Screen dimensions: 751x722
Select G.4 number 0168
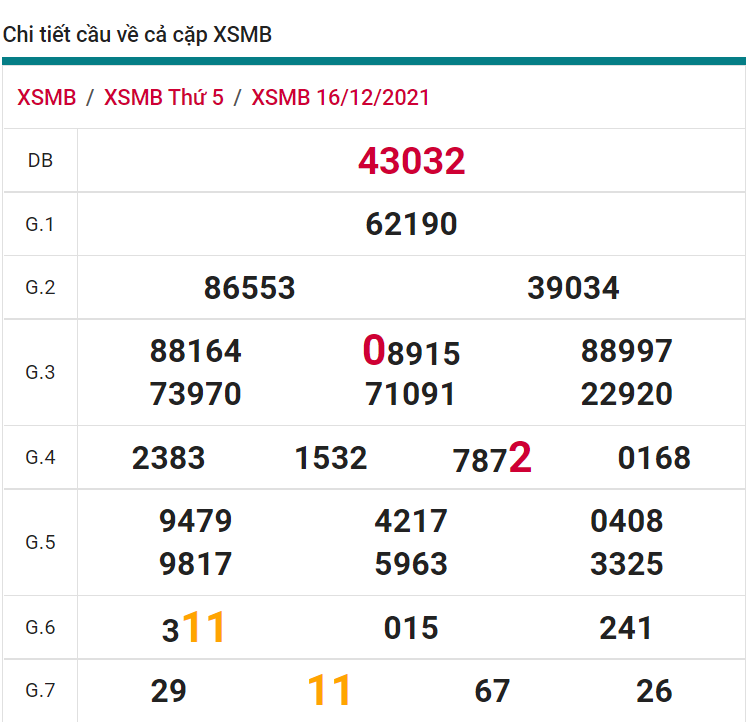click(654, 458)
